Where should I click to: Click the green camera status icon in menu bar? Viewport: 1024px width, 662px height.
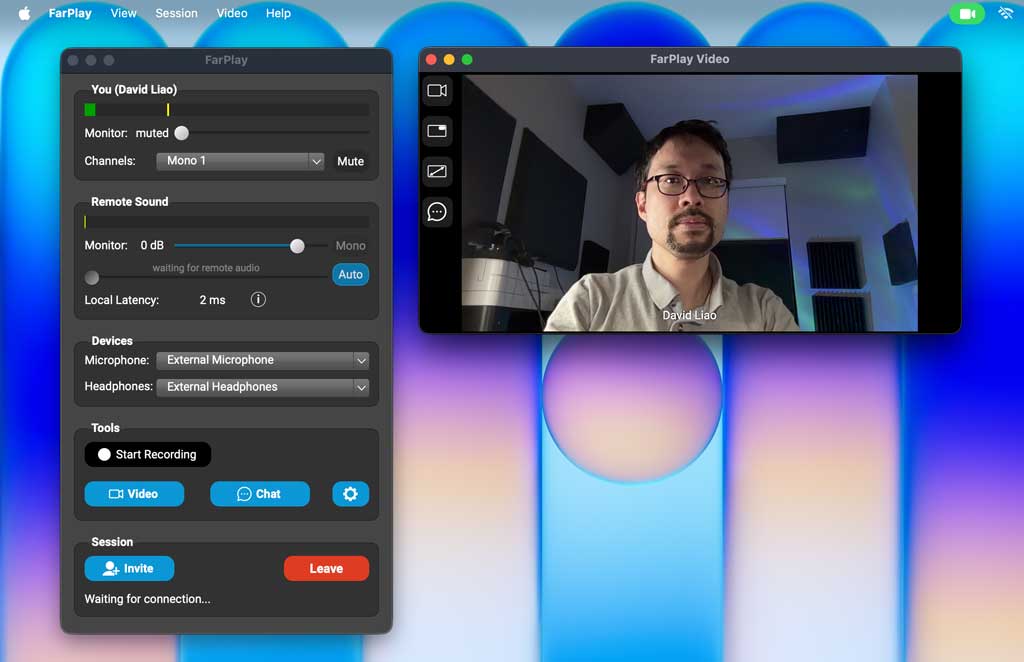coord(967,14)
